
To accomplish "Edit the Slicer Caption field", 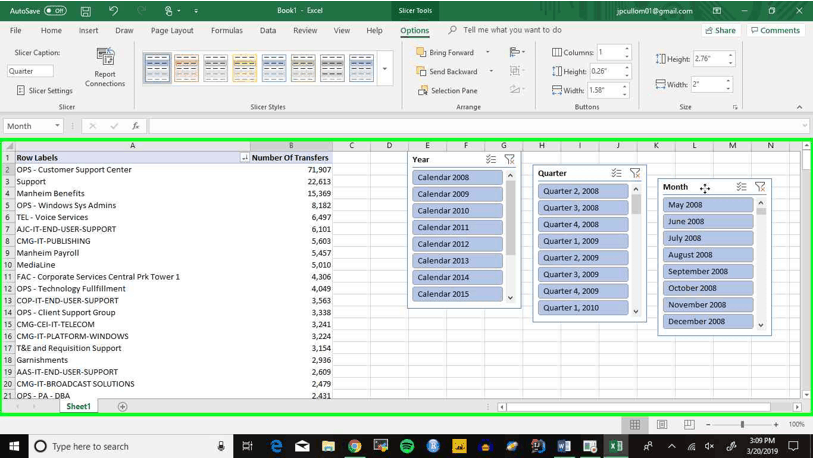I will click(x=30, y=71).
